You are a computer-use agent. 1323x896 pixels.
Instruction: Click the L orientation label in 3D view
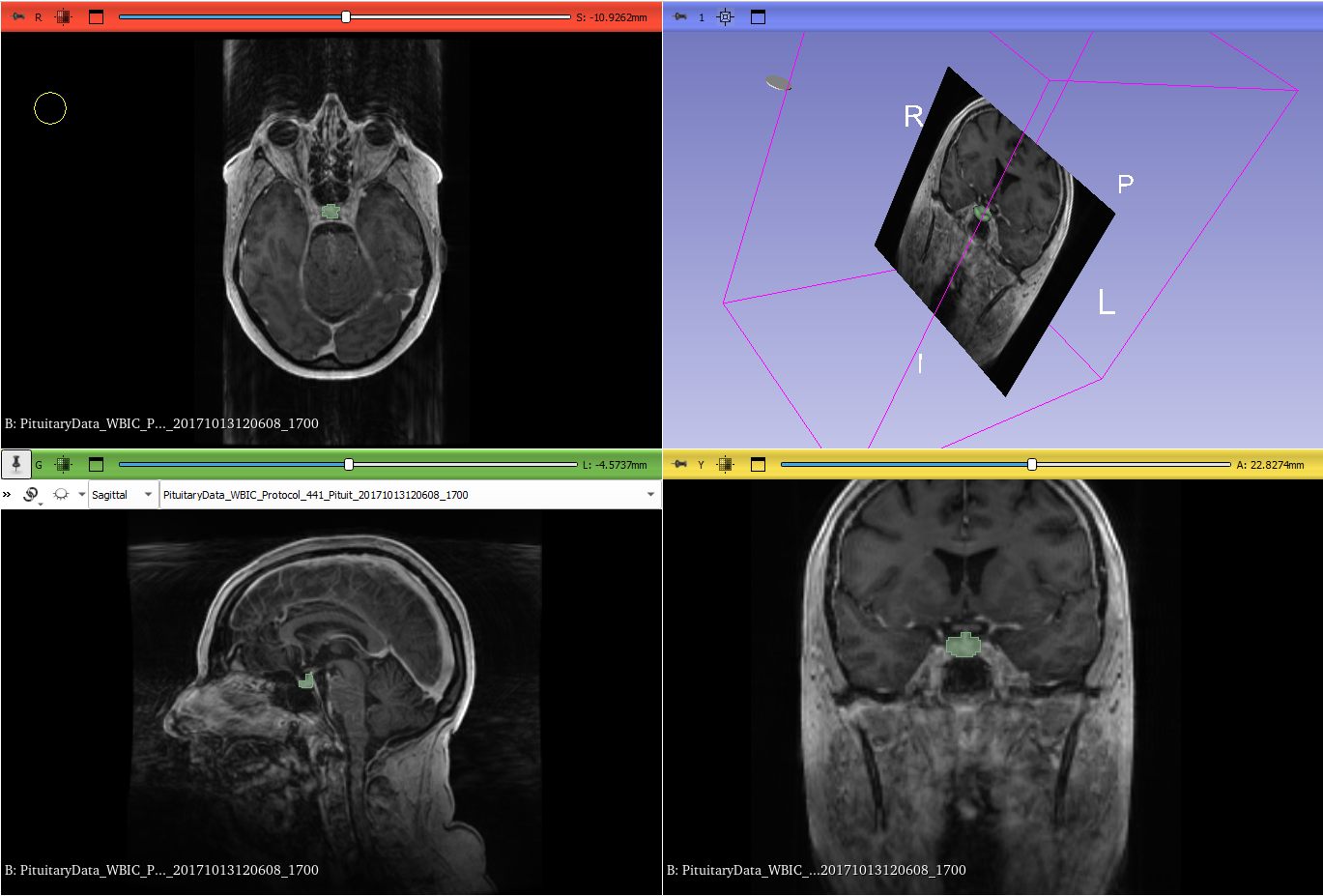coord(1107,302)
